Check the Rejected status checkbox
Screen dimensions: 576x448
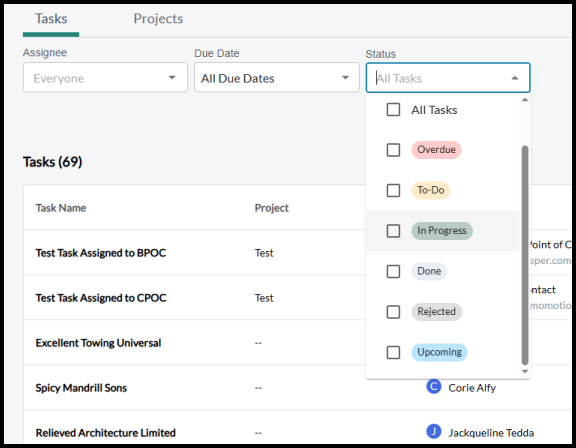click(393, 312)
